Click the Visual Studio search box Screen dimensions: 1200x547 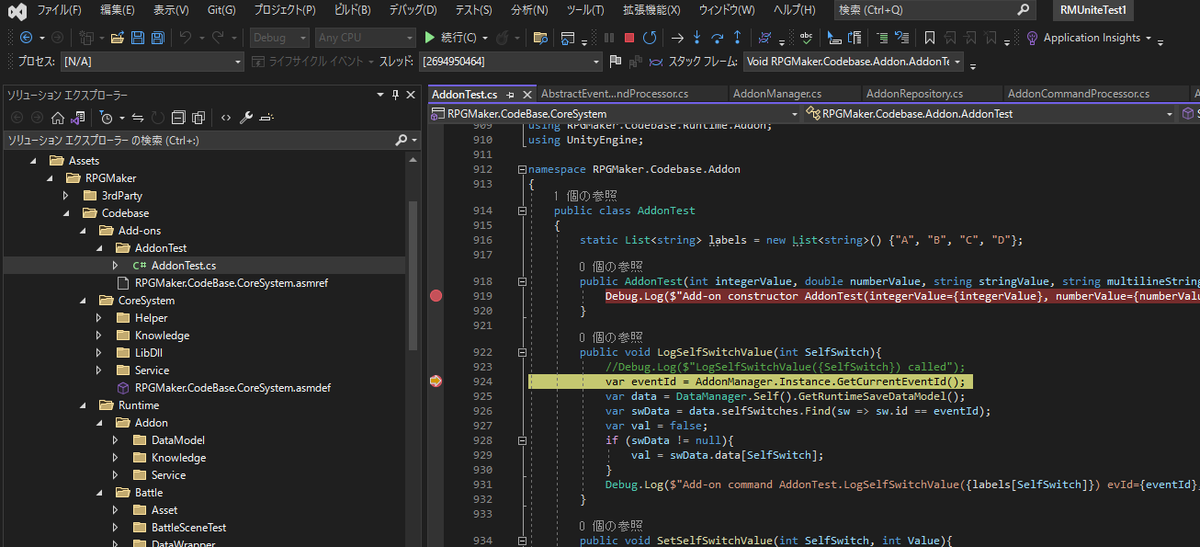(x=935, y=10)
